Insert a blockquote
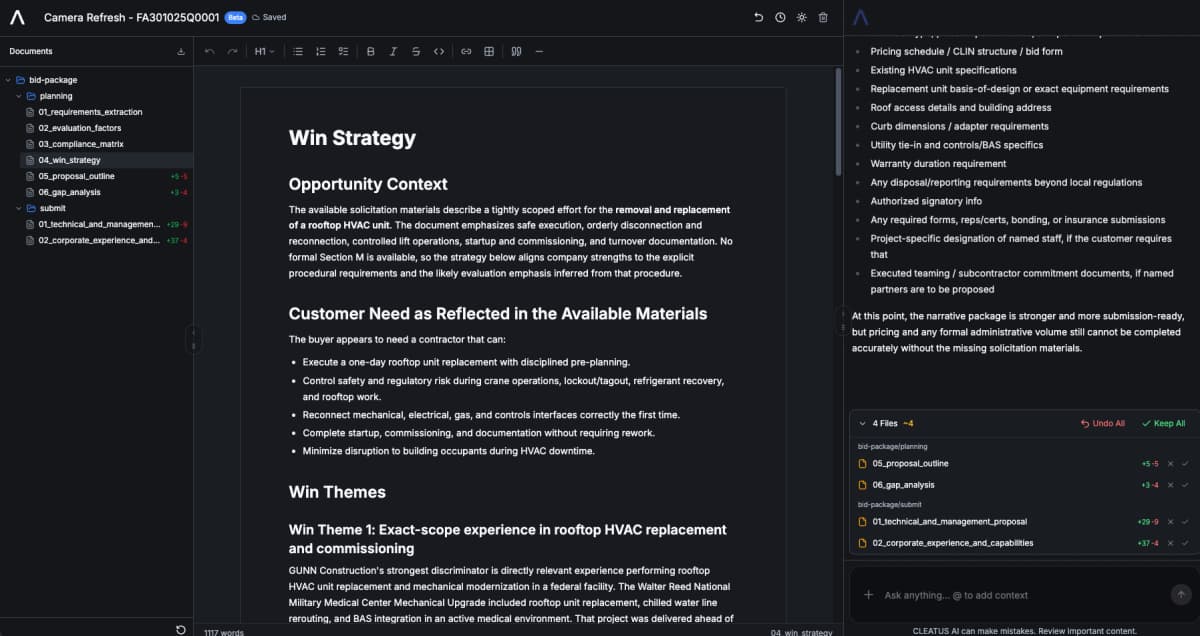 pyautogui.click(x=515, y=52)
